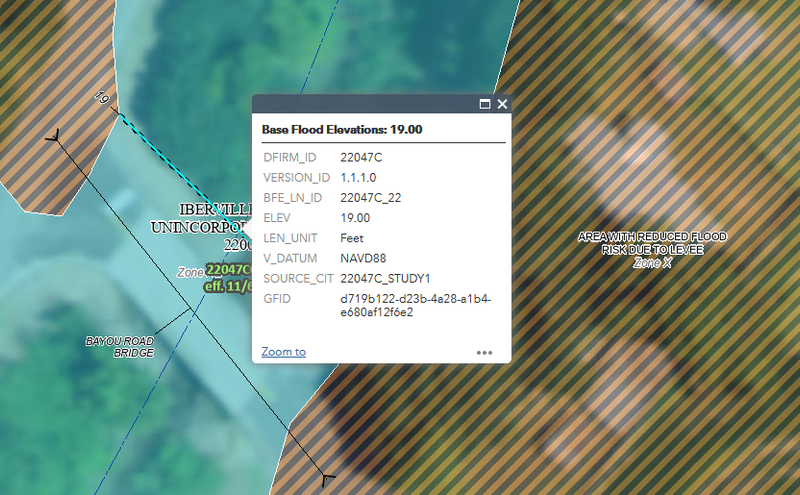Maximize the Base Flood Elevations popup
This screenshot has width=800, height=495.
click(485, 104)
